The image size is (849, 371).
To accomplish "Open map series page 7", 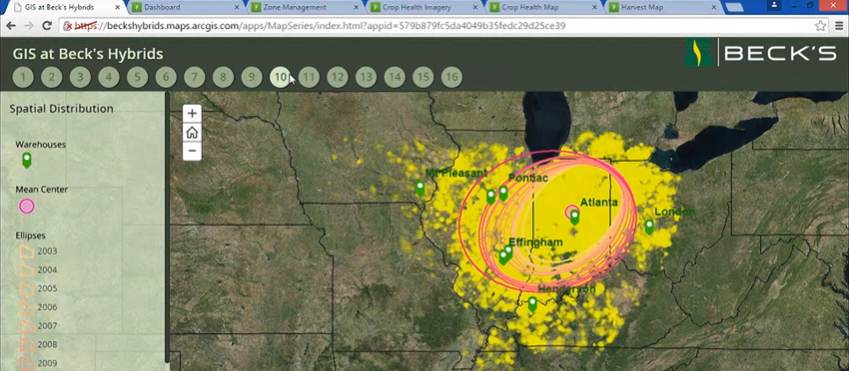I will [194, 77].
